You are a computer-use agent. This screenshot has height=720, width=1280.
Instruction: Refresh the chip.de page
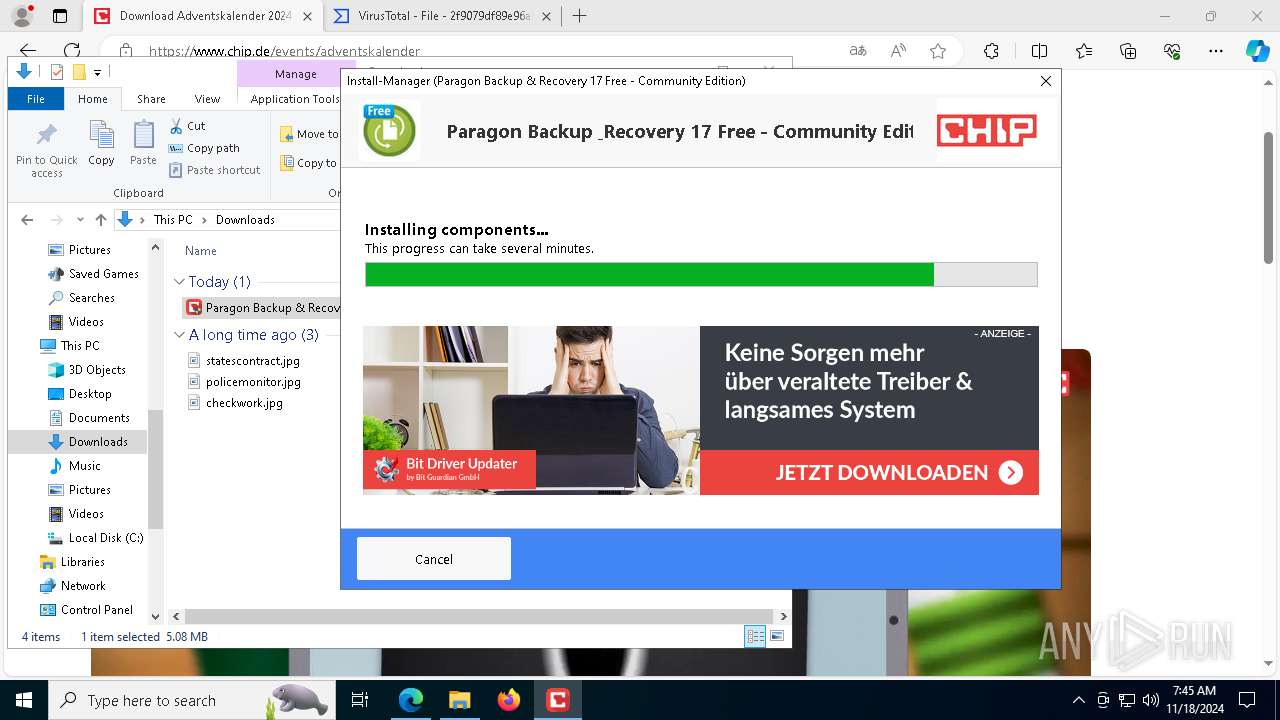point(72,51)
